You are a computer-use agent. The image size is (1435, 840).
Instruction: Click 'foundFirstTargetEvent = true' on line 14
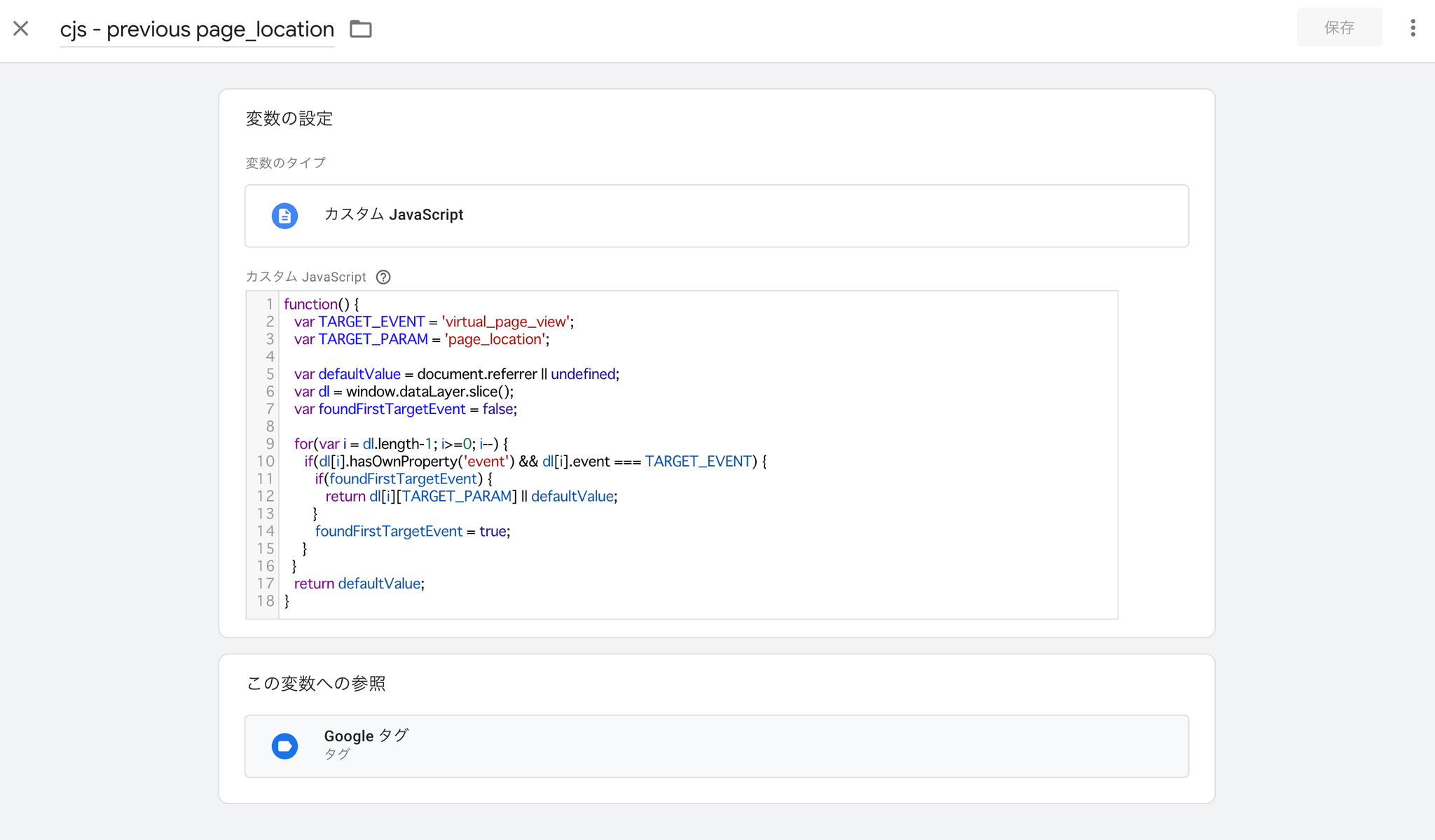413,531
